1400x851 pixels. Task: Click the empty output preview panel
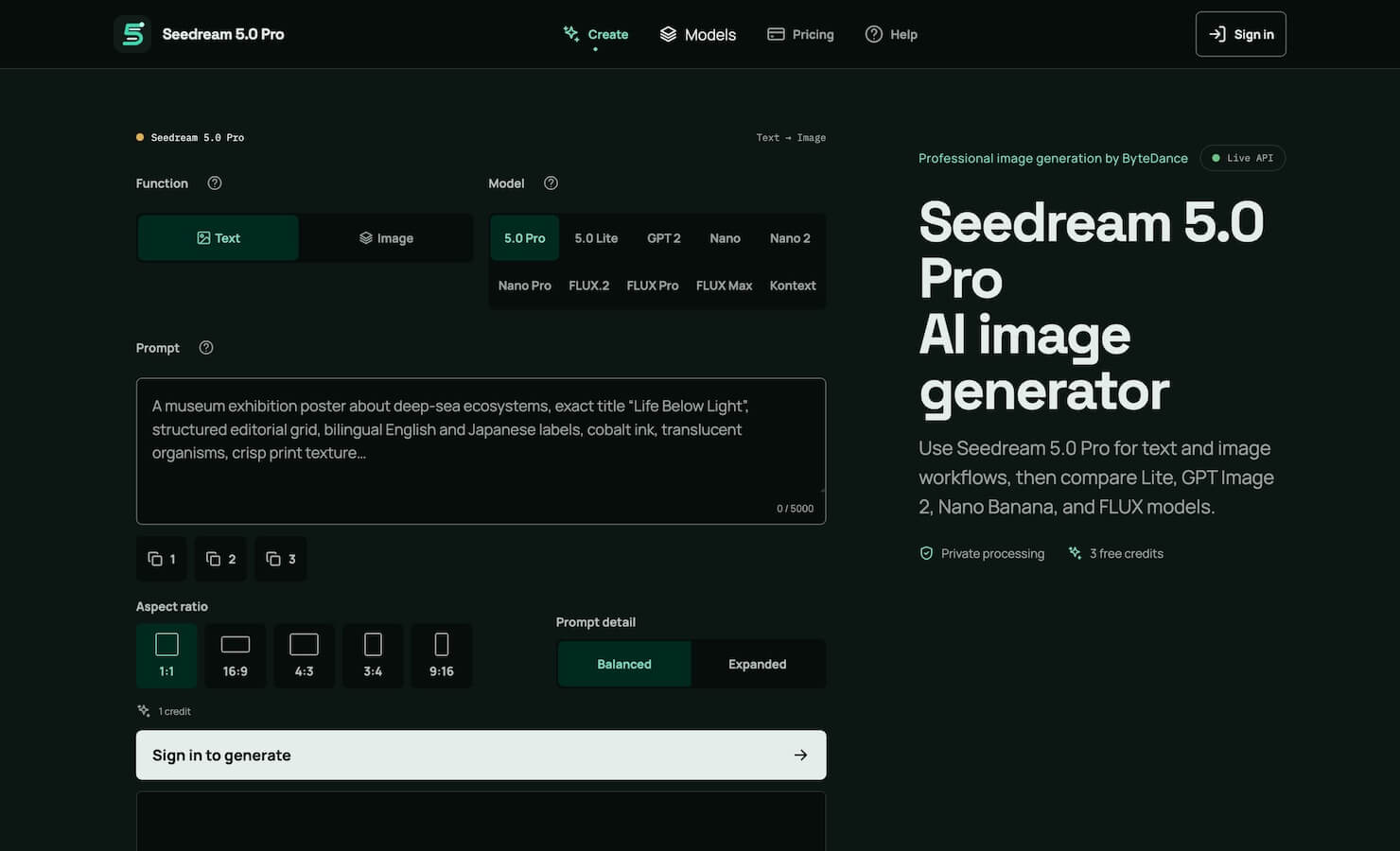[x=481, y=822]
